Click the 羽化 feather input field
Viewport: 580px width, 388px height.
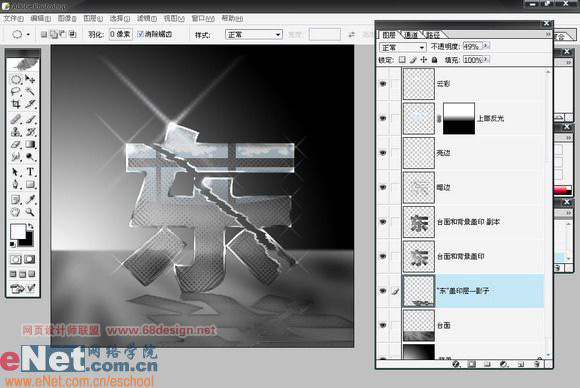coord(121,34)
